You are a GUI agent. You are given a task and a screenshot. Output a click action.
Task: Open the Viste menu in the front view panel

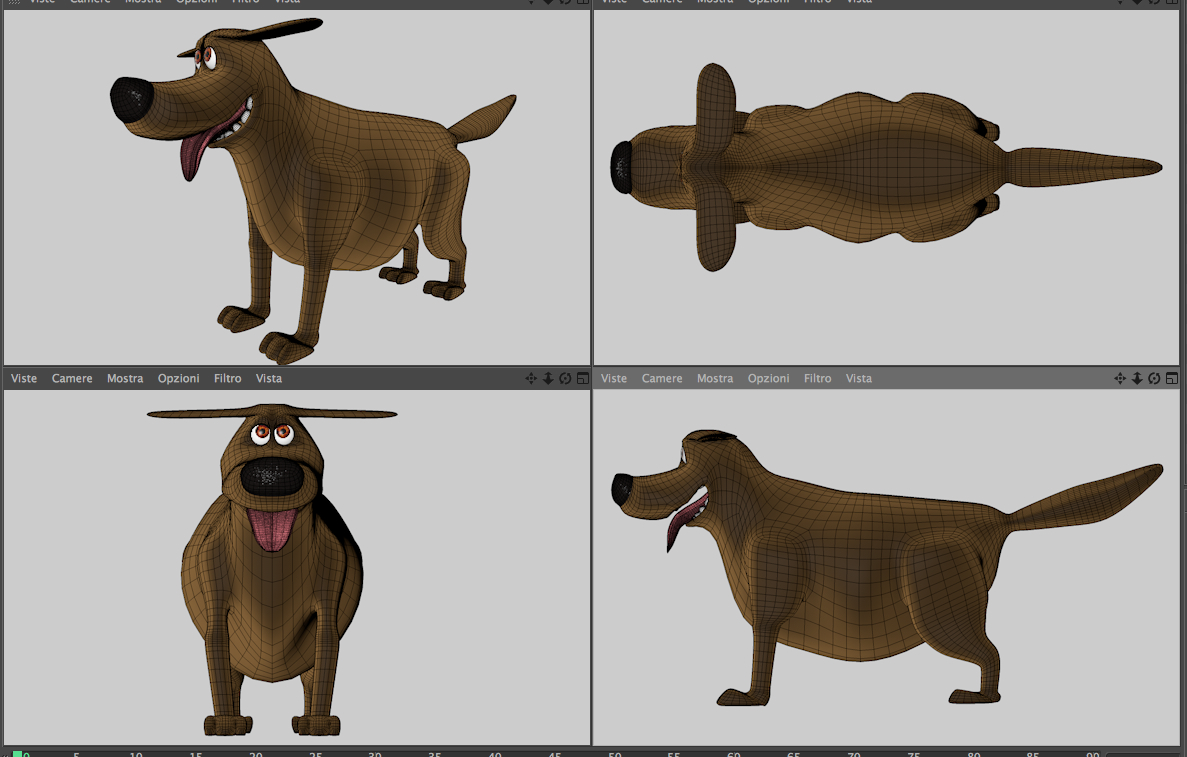click(x=23, y=378)
